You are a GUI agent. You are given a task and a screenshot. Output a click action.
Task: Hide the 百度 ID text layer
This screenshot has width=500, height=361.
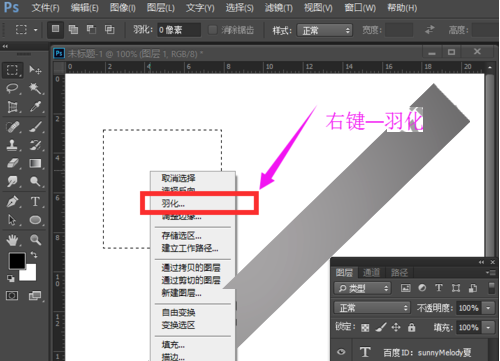click(x=341, y=352)
